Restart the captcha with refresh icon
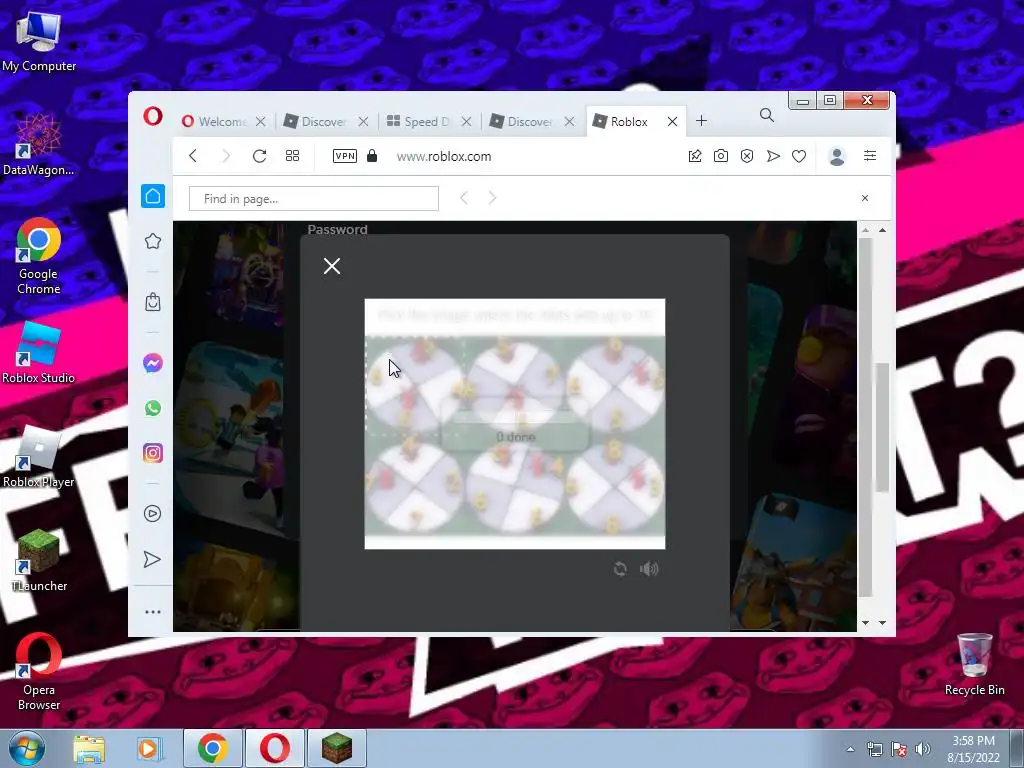This screenshot has width=1024, height=768. (x=620, y=569)
